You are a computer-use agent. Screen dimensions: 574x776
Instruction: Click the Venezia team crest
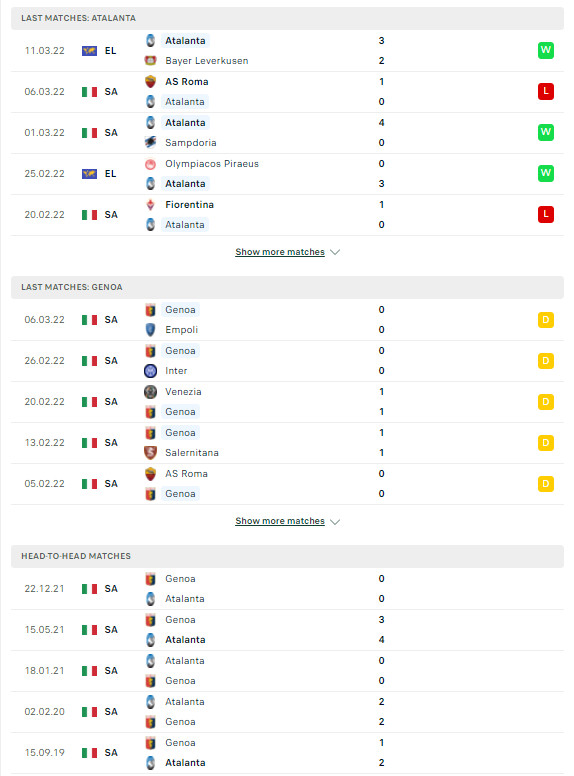pos(150,392)
